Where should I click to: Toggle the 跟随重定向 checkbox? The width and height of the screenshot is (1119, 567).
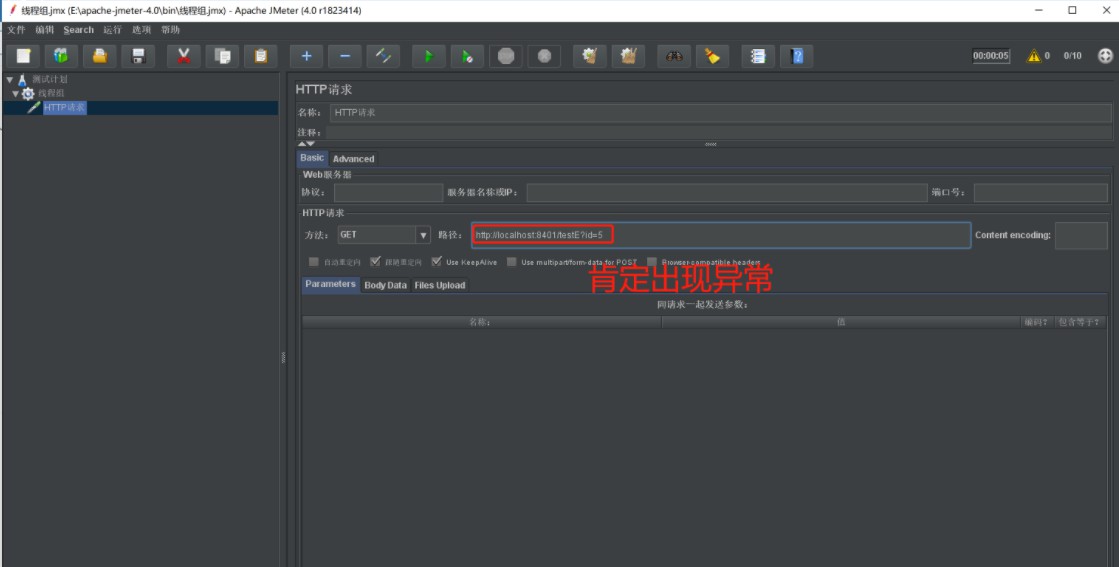[x=375, y=262]
